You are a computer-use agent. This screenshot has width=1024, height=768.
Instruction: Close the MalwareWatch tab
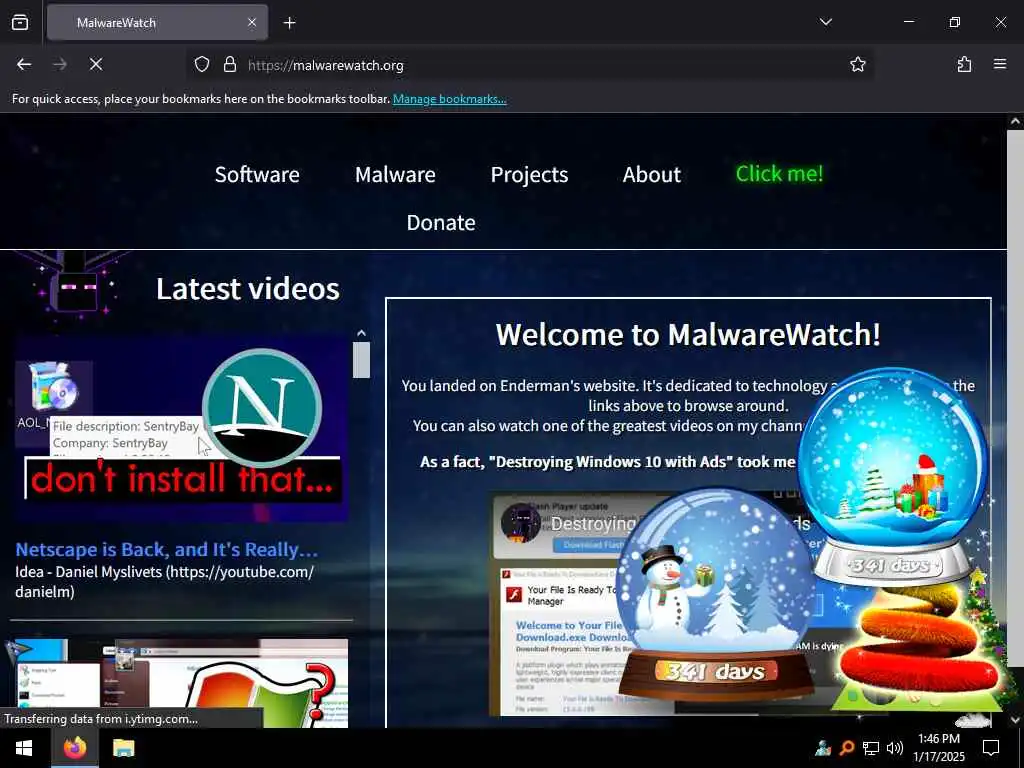252,22
